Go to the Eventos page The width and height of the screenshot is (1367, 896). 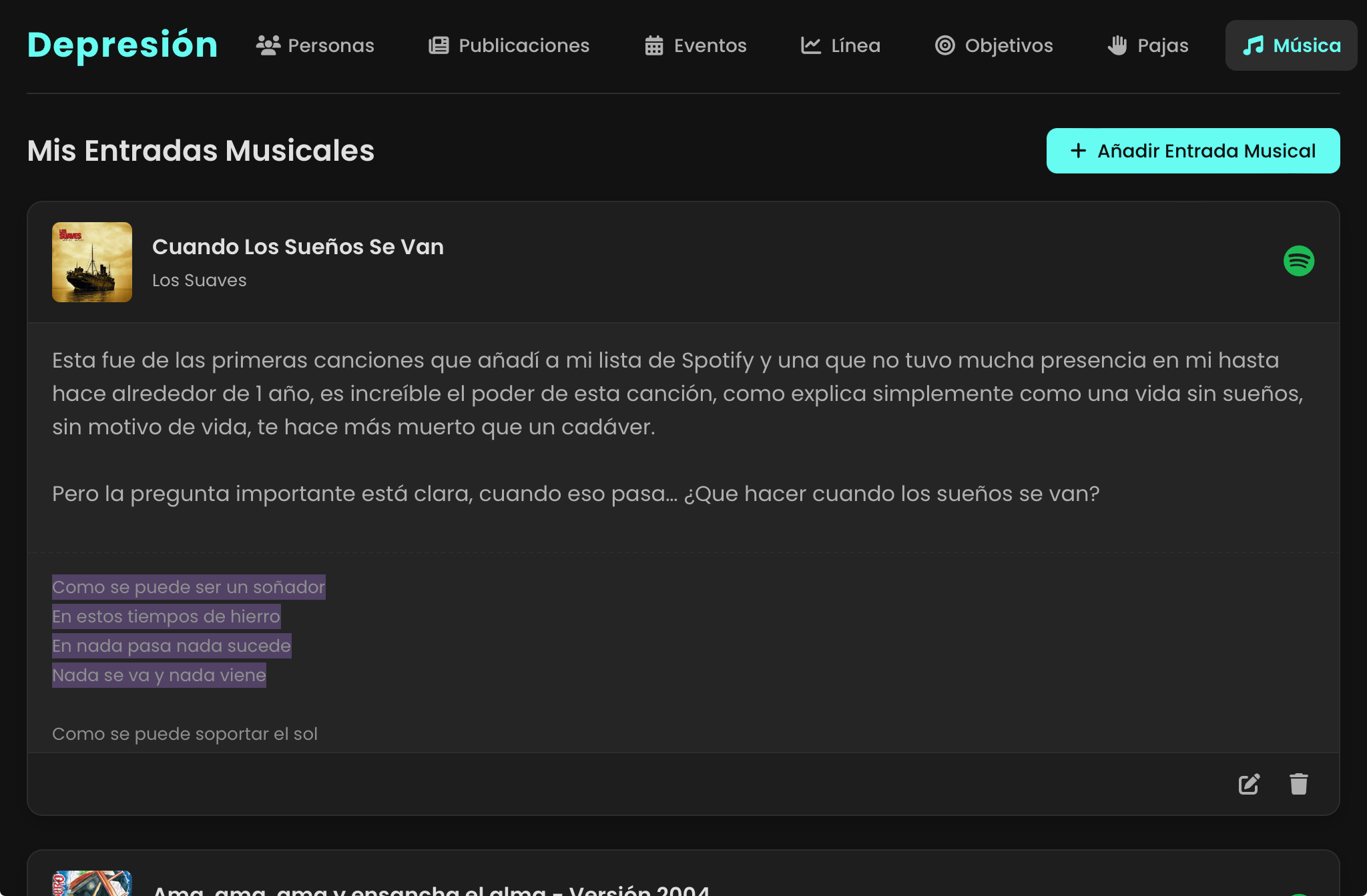(x=710, y=45)
